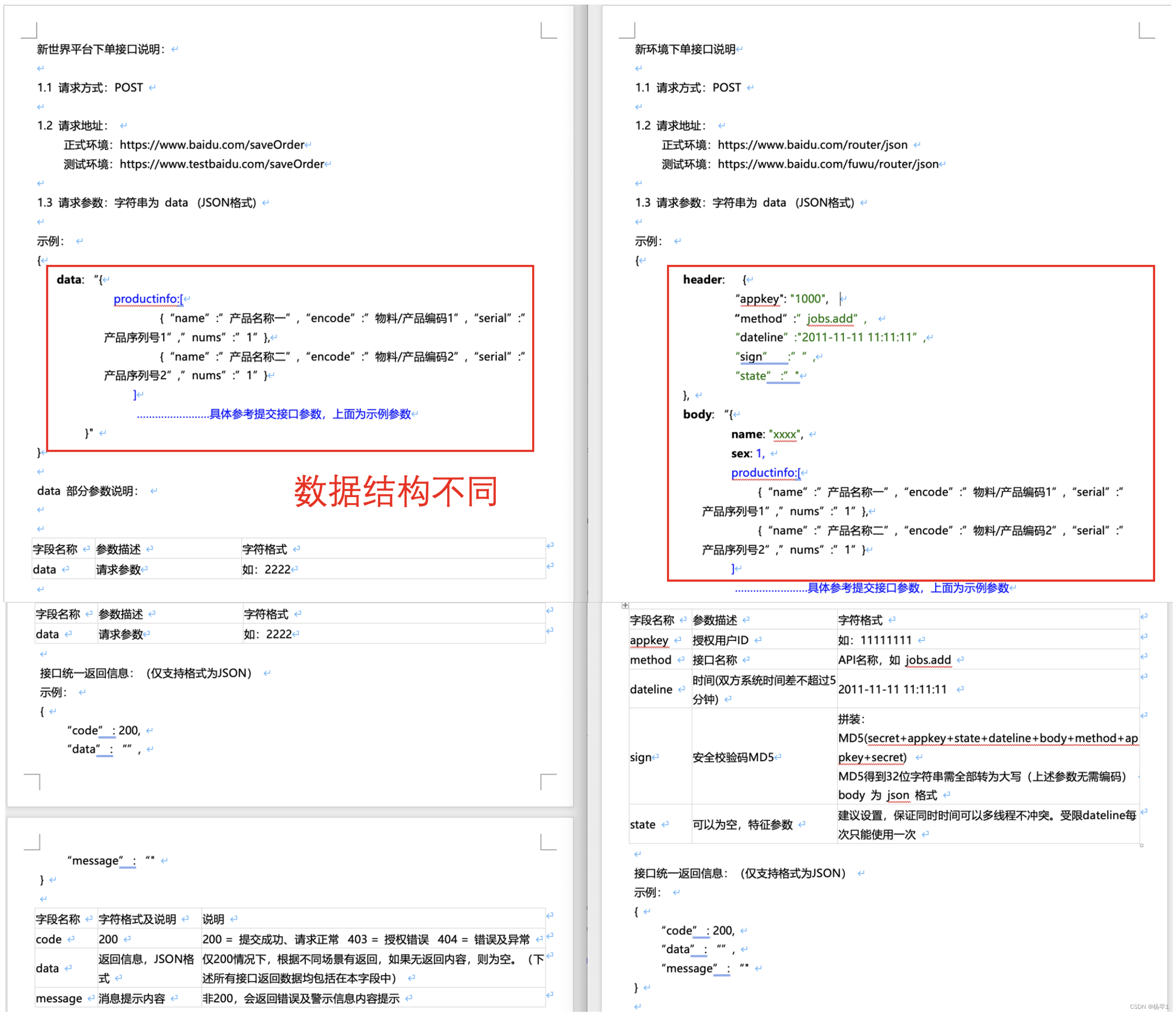Screen dimensions: 1176x1014
Task: Click the 'method' field name cell in table
Action: pos(660,660)
